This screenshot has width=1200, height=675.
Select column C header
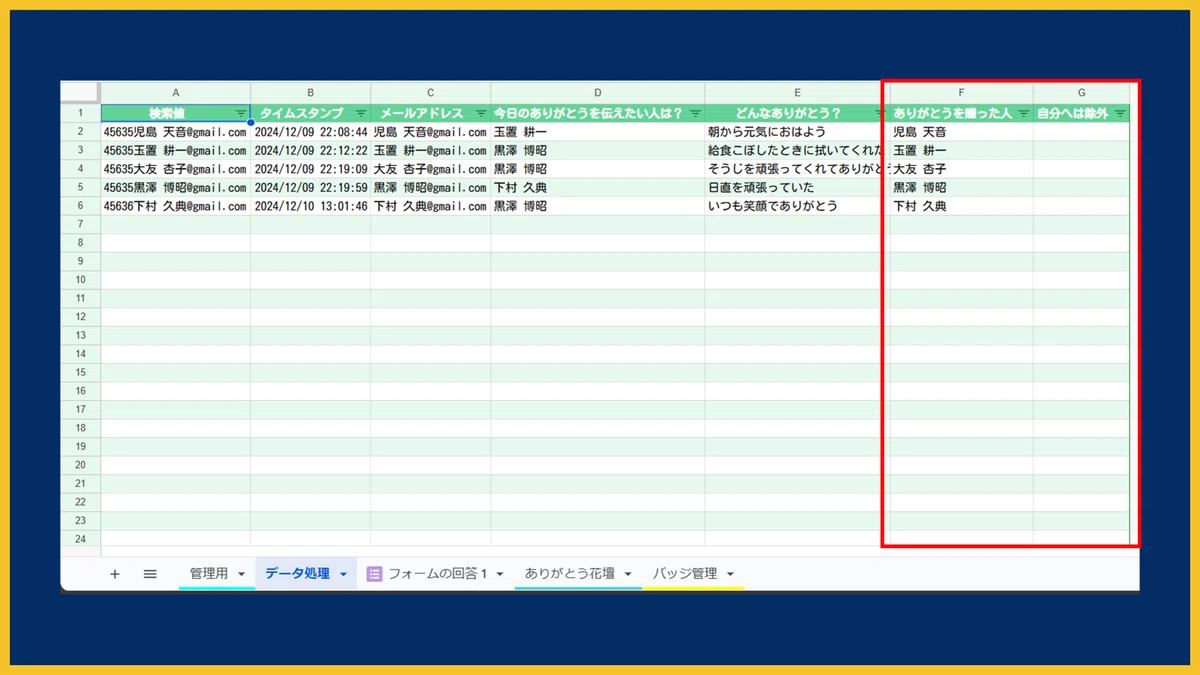(430, 92)
